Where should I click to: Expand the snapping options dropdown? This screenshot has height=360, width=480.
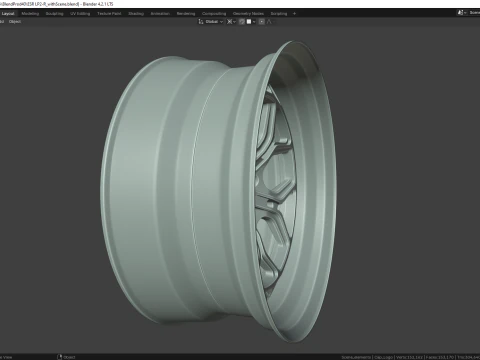[x=251, y=22]
